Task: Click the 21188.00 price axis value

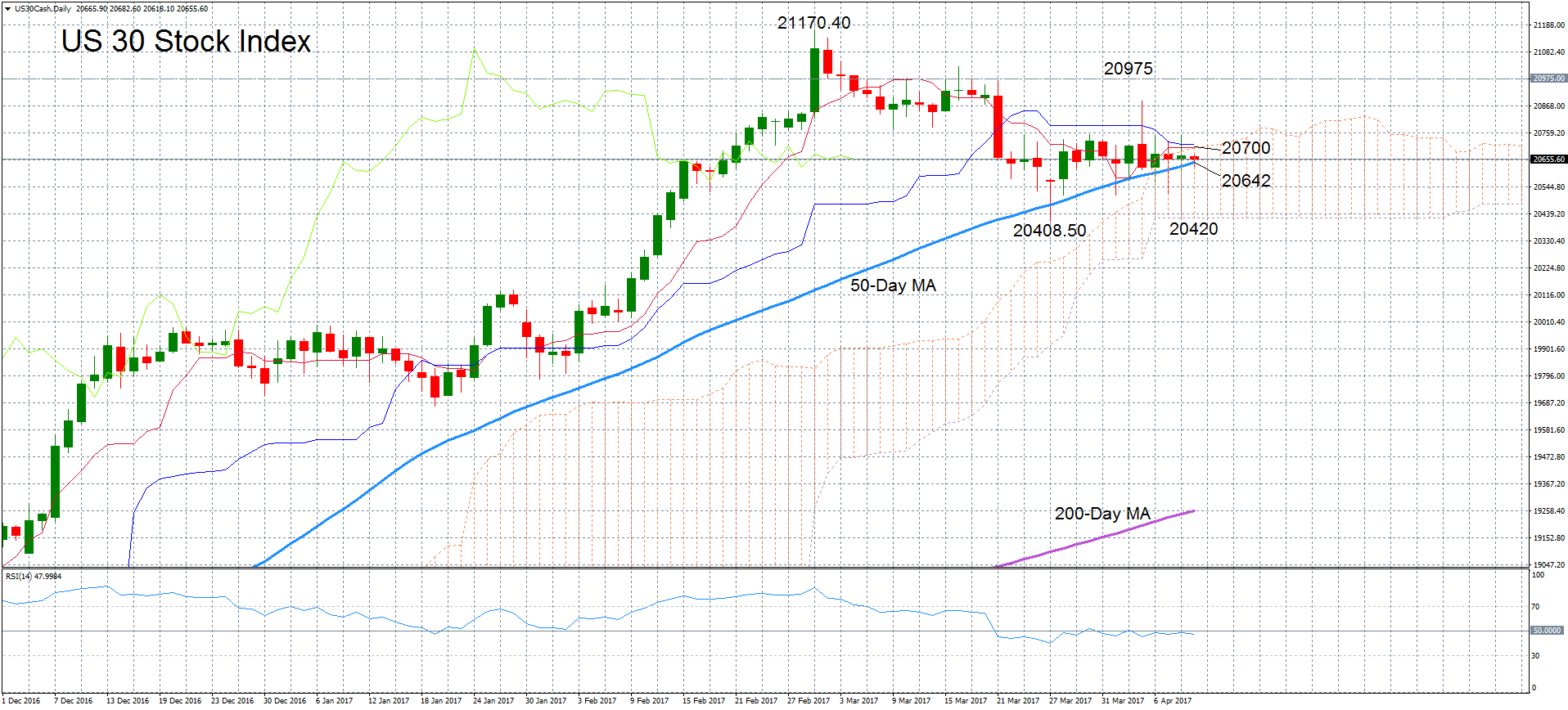Action: pyautogui.click(x=1548, y=25)
